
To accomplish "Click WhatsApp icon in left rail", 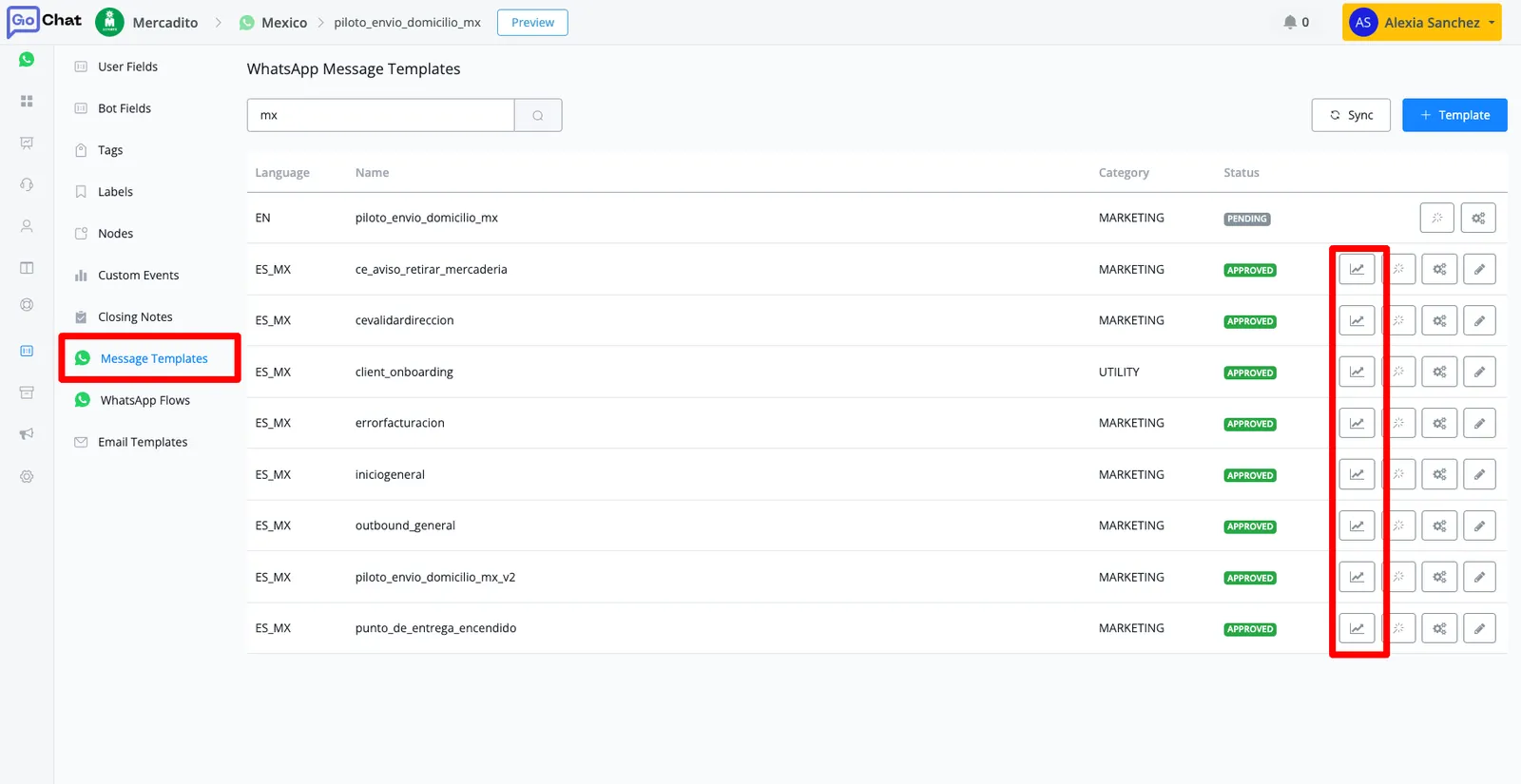I will pyautogui.click(x=27, y=59).
